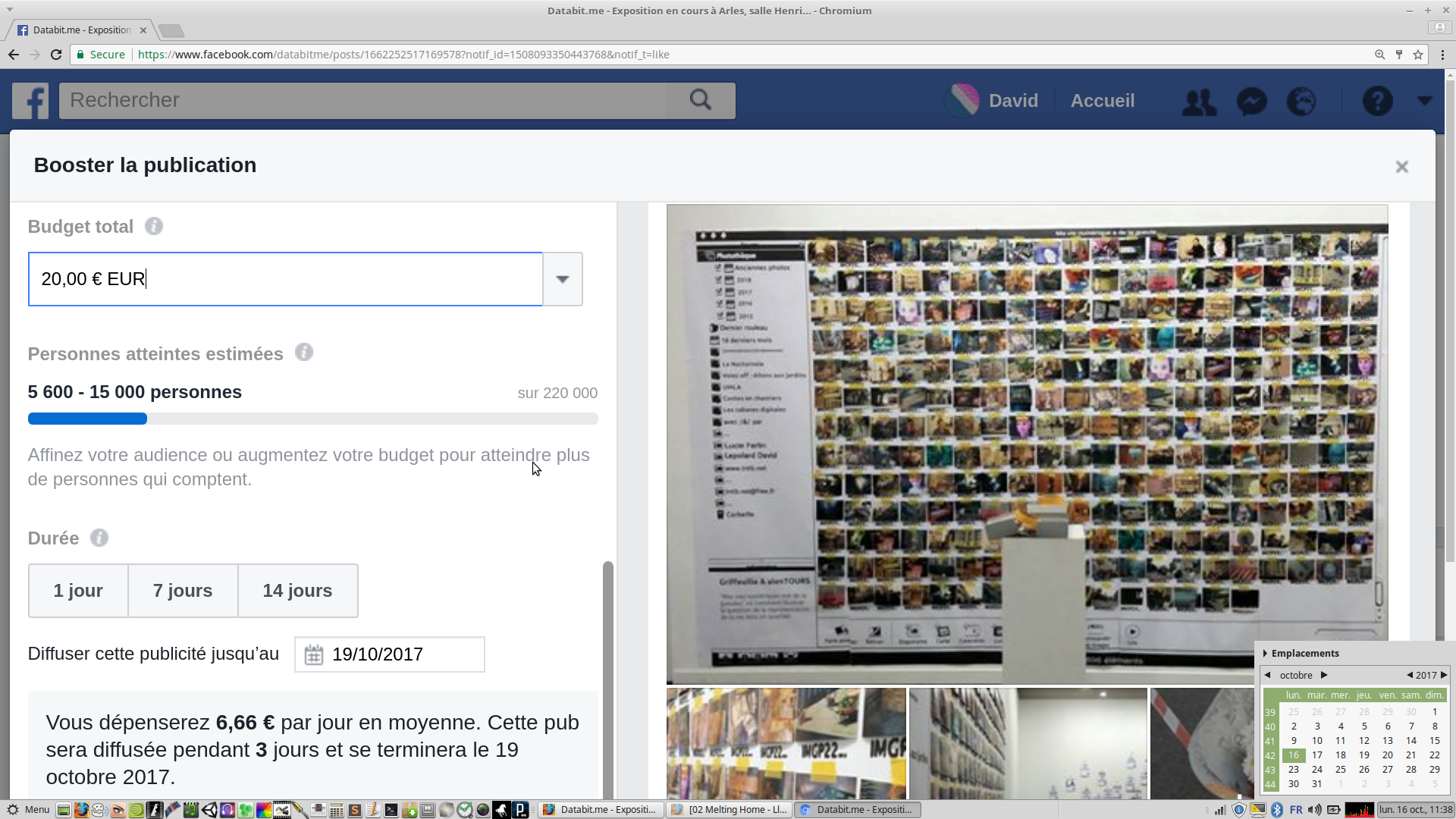Screen dimensions: 1456x819
Task: Click the end date field 19/10/2017
Action: (x=390, y=654)
